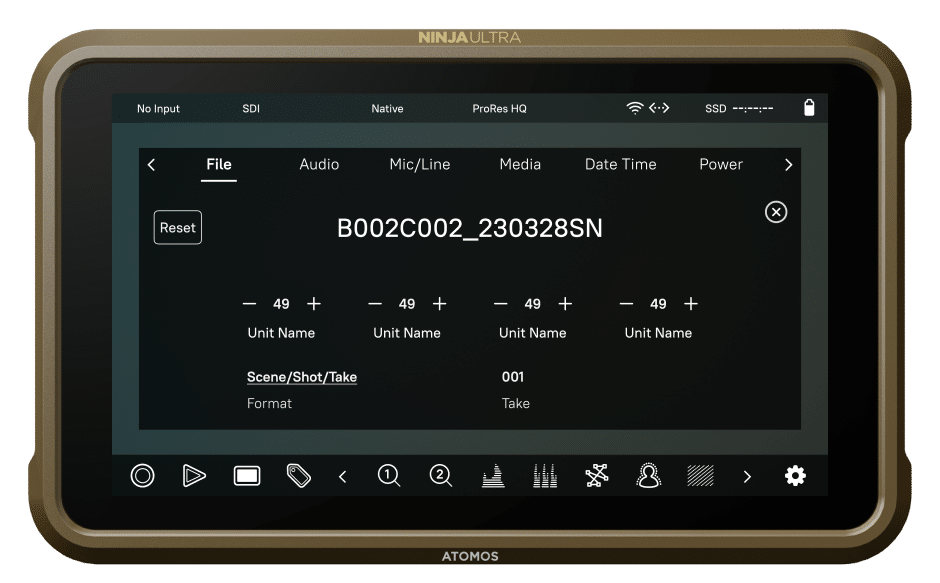
Task: Open the monitor view icon
Action: (247, 476)
